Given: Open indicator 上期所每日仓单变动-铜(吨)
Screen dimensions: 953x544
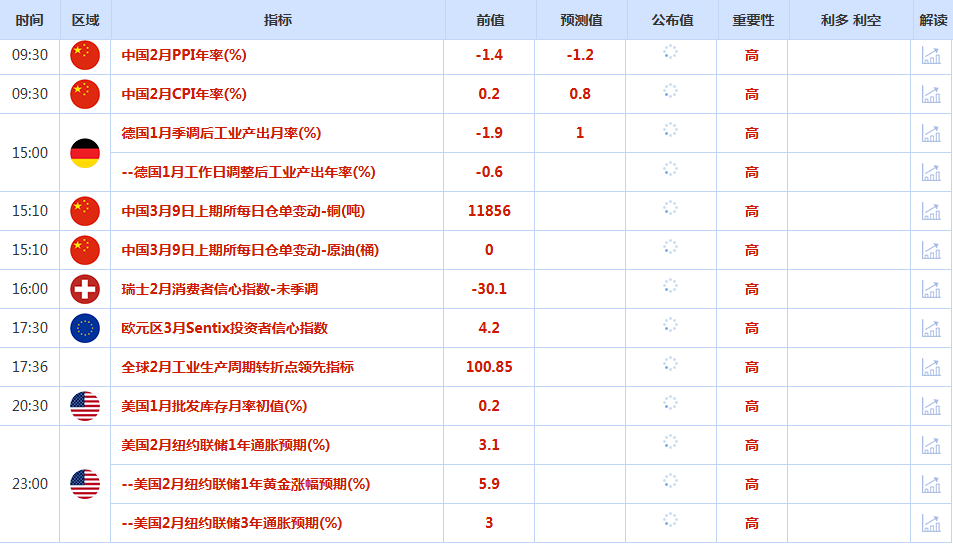Looking at the screenshot, I should click(243, 211).
